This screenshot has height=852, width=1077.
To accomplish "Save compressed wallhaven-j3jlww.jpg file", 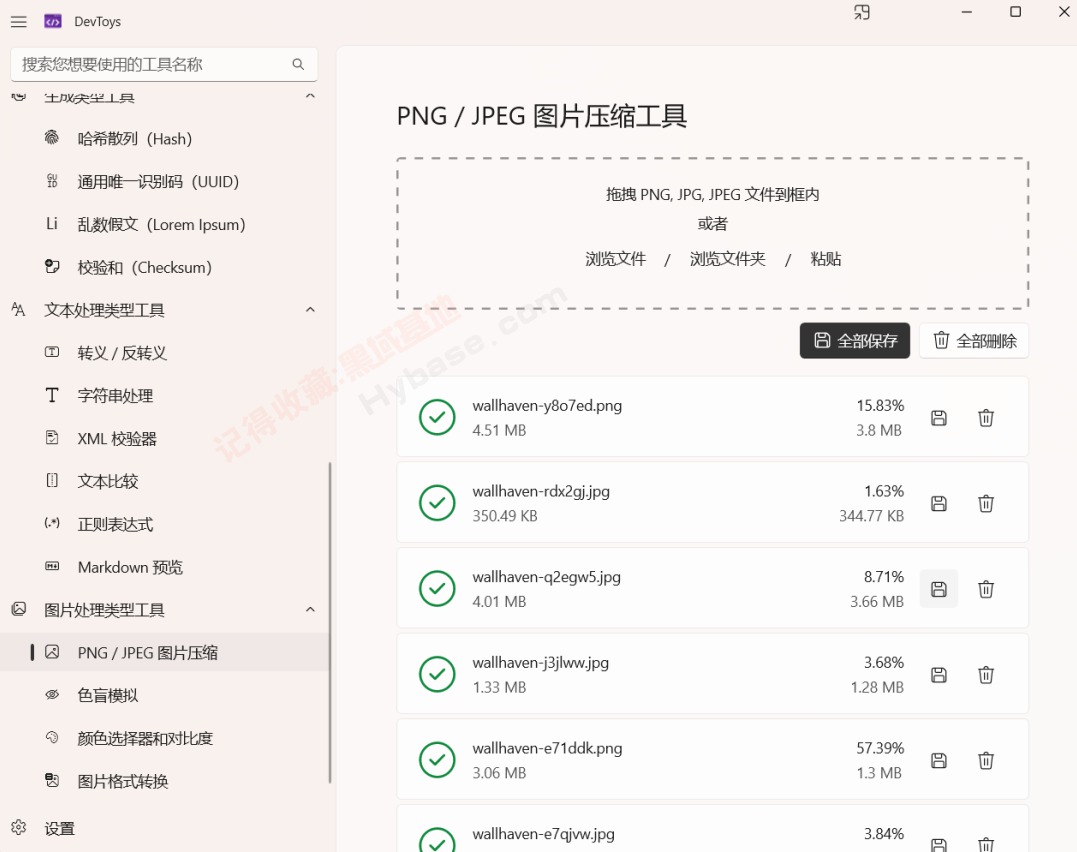I will [x=939, y=675].
